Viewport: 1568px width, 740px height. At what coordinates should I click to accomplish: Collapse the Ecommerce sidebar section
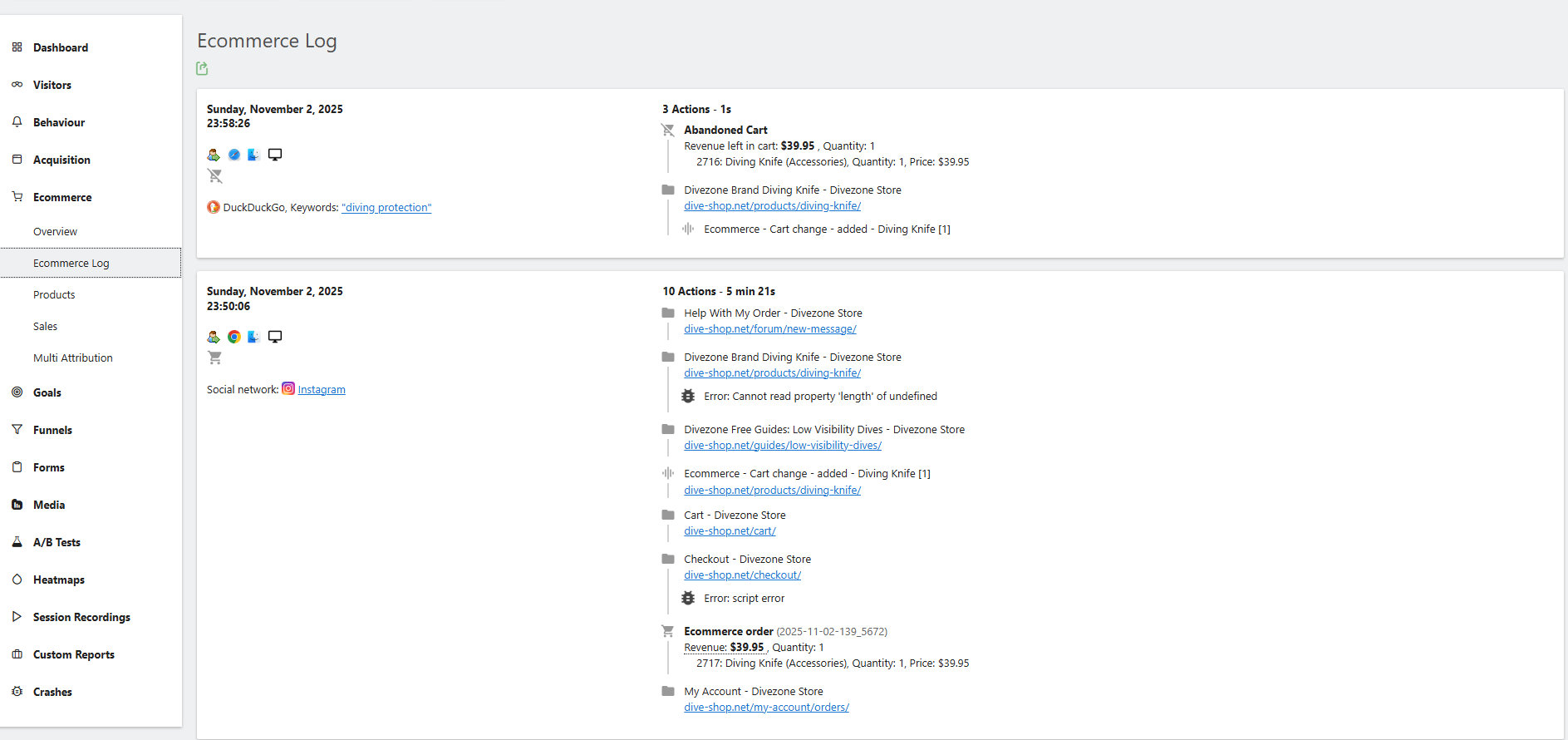[x=62, y=197]
